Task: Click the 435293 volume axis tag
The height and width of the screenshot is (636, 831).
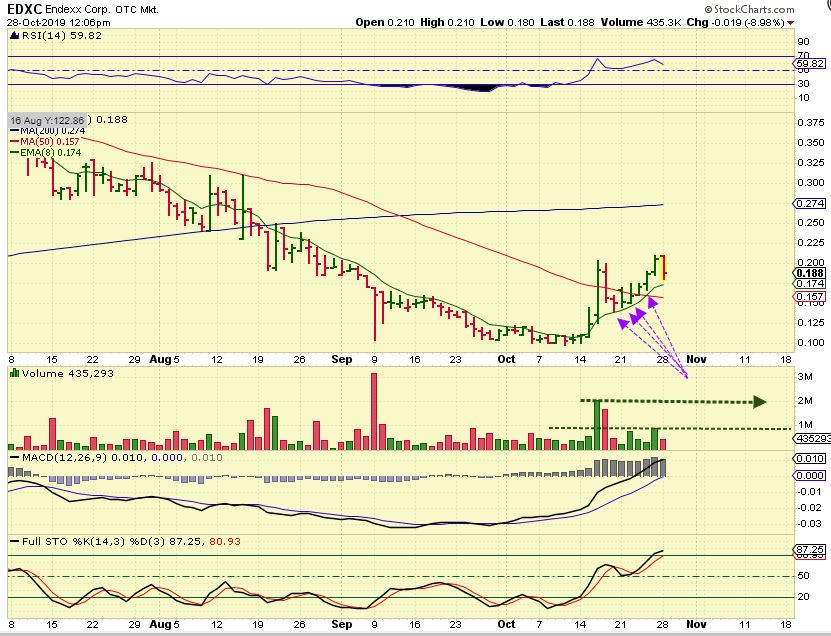Action: point(811,439)
